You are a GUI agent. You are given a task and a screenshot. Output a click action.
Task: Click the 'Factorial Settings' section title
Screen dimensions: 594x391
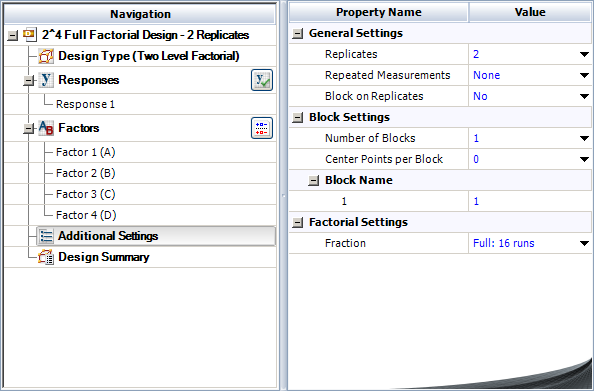tap(358, 222)
